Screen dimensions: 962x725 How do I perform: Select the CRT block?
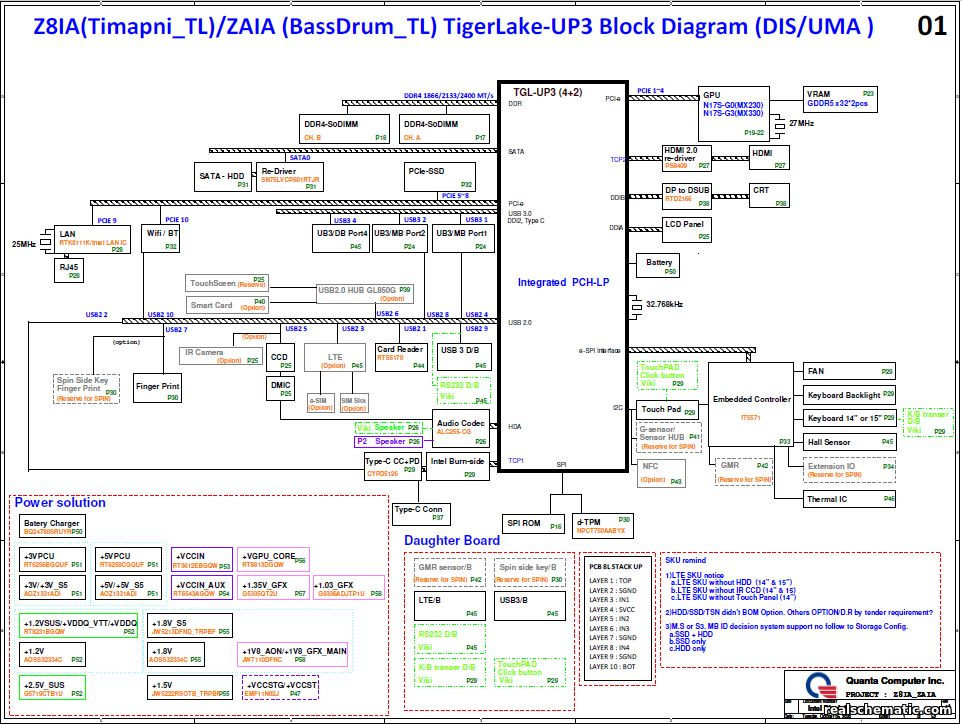pos(769,195)
